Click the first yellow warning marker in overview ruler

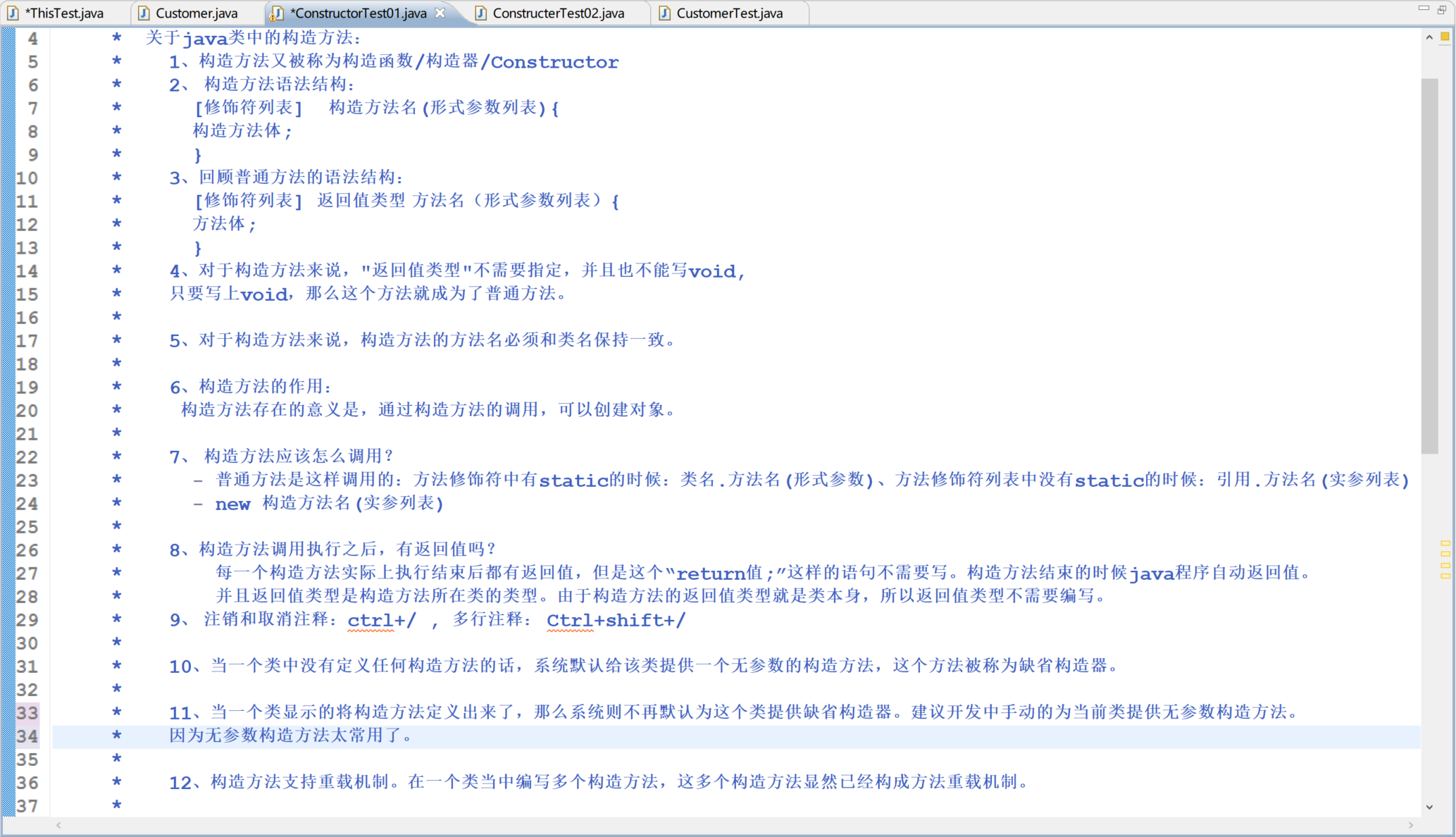[x=1445, y=544]
